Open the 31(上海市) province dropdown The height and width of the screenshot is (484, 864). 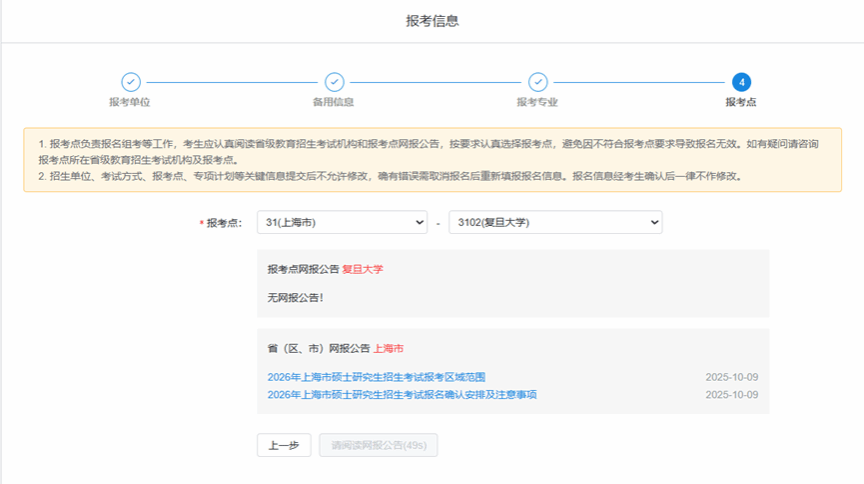click(x=342, y=222)
